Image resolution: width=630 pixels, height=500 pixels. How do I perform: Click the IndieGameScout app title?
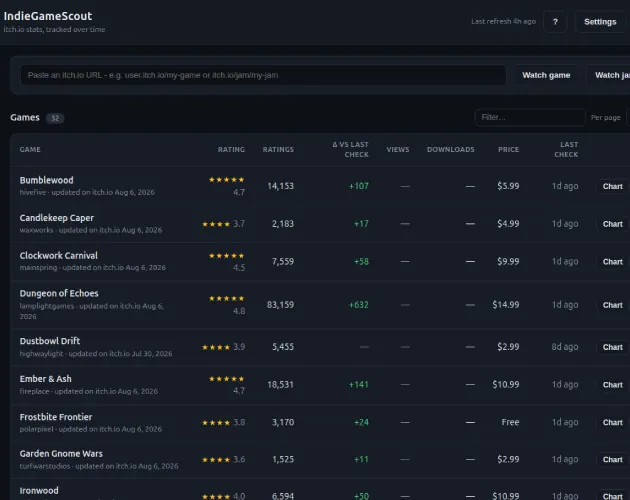pyautogui.click(x=48, y=16)
